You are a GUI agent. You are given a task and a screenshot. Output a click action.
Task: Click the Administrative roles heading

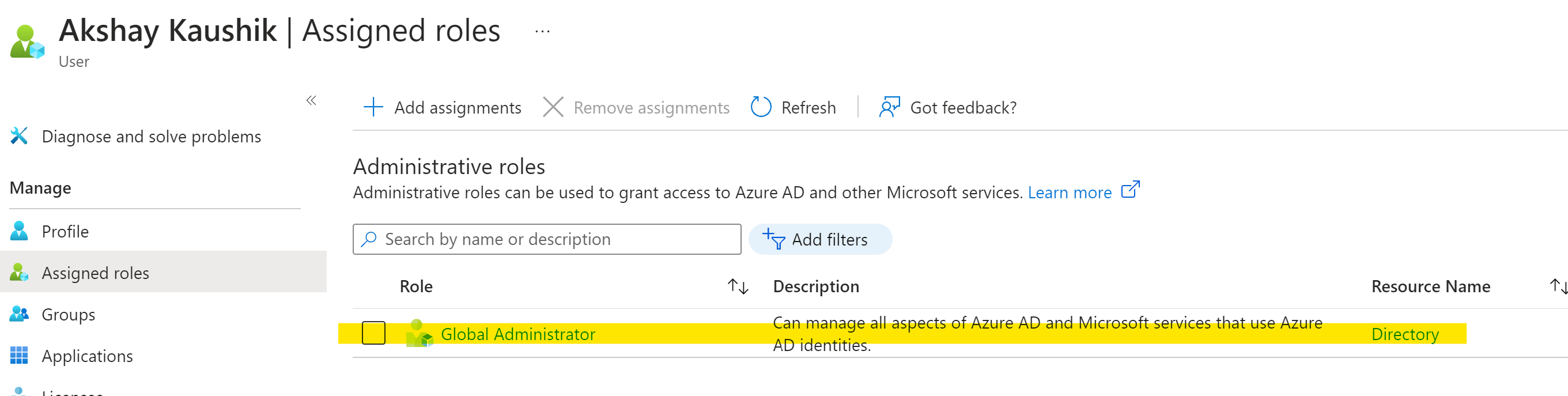coord(448,167)
